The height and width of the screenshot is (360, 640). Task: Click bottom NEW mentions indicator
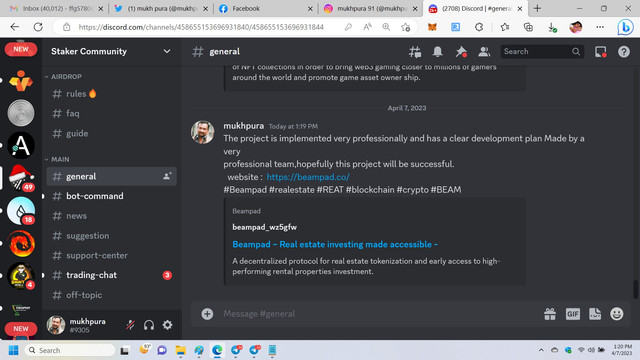21,329
